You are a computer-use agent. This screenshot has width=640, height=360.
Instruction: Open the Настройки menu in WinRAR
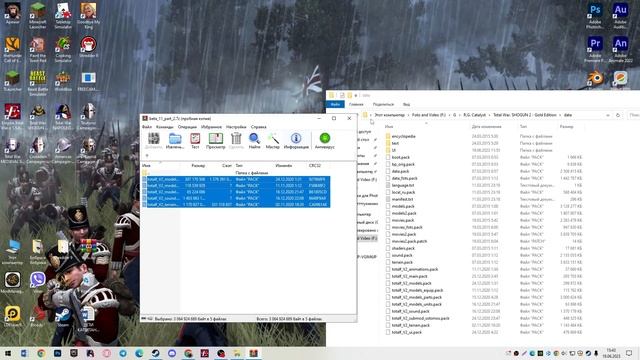point(236,127)
